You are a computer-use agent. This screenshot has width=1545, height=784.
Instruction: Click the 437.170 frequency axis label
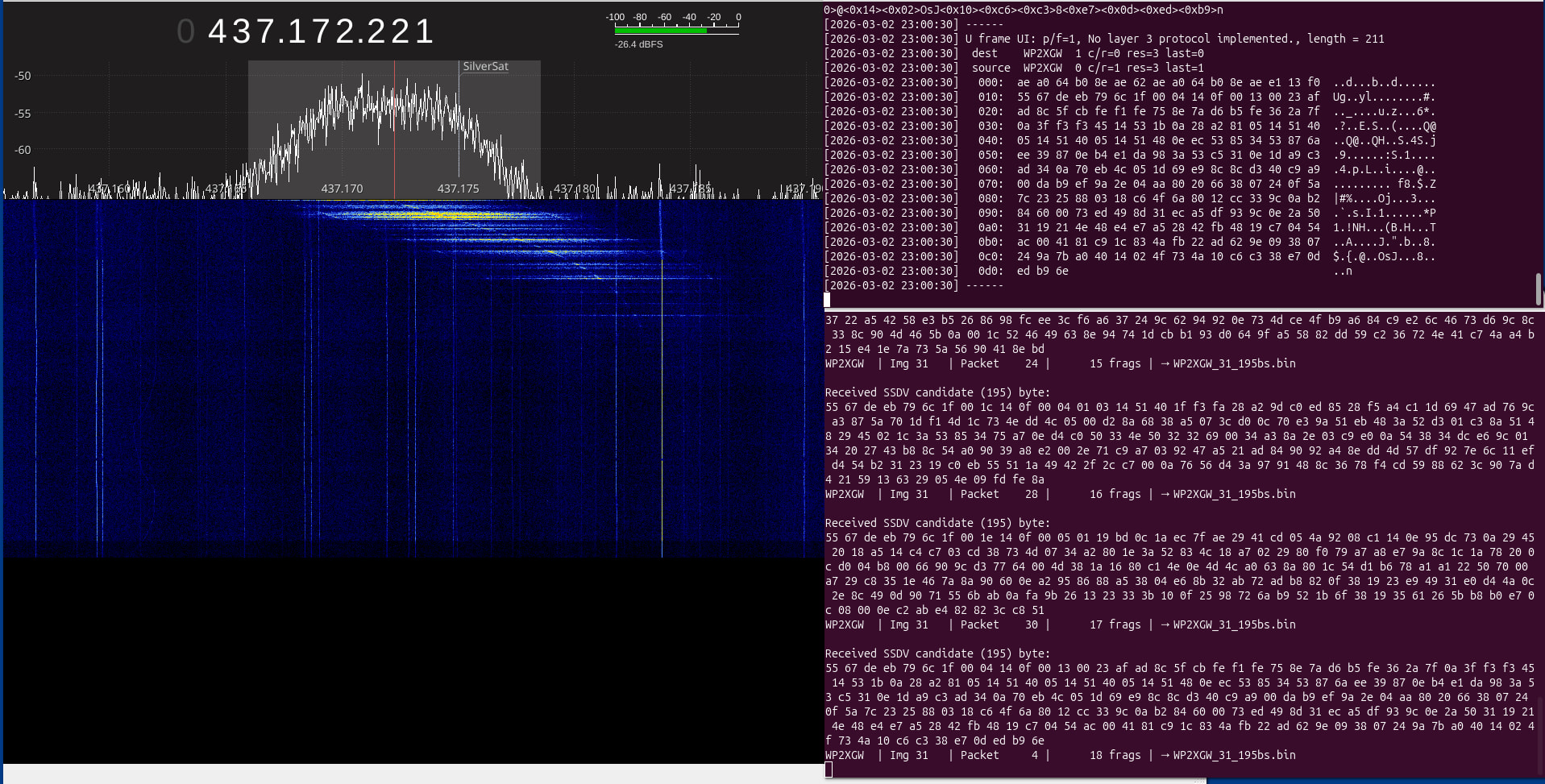[x=342, y=189]
